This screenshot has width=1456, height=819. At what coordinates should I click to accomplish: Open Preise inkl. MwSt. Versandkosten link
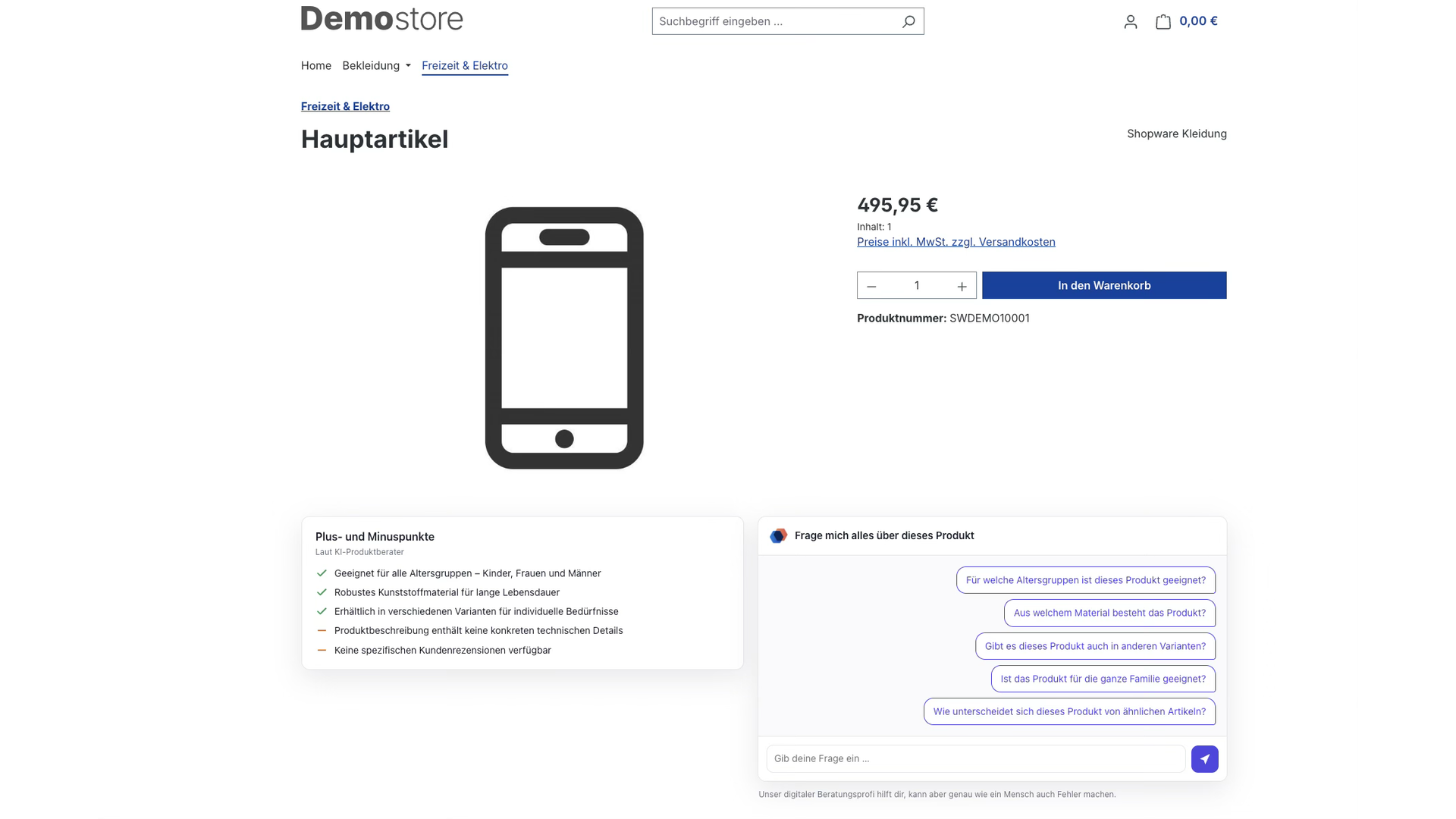955,242
